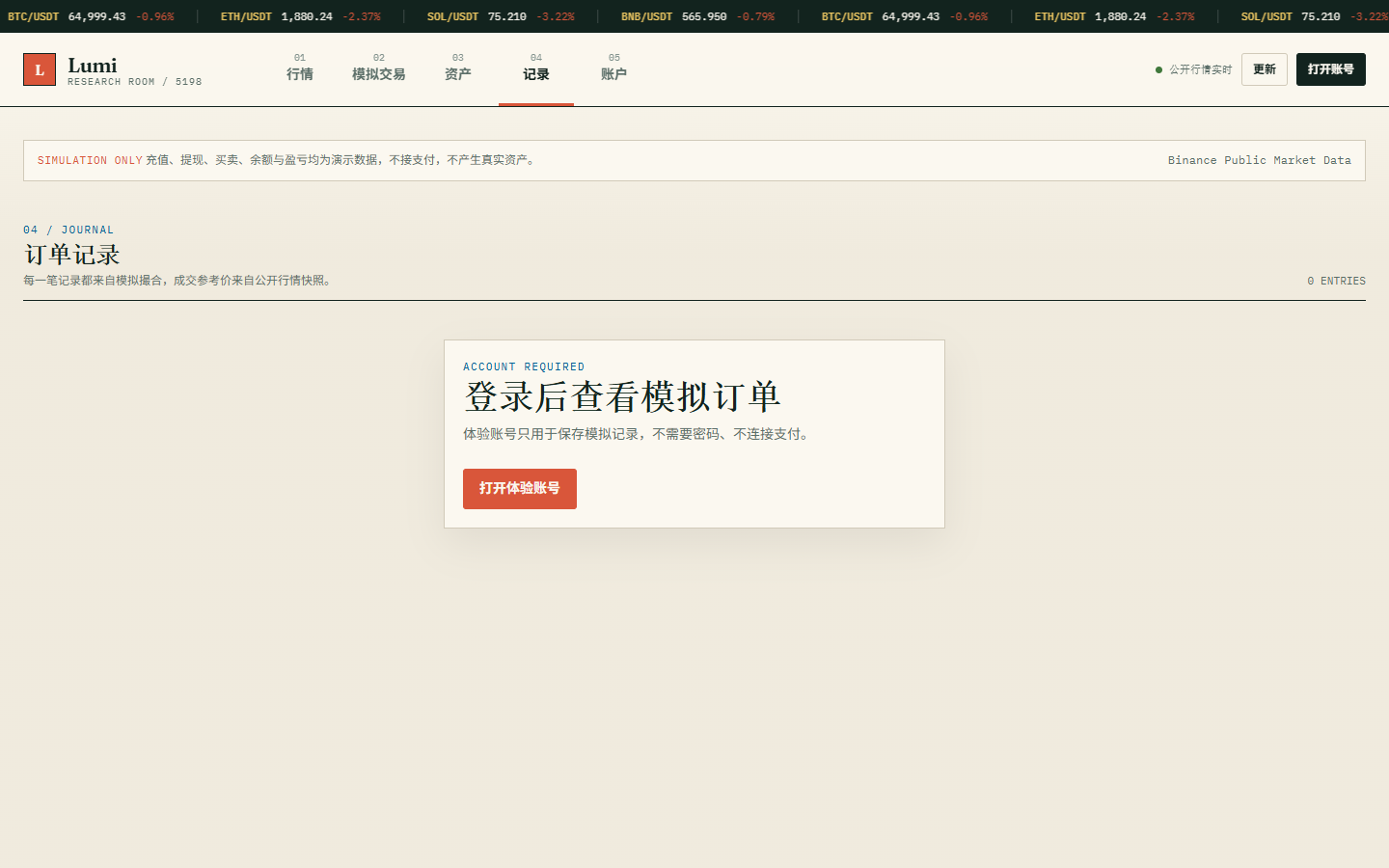
Task: Click the 打开账号 button in header
Action: click(1331, 69)
